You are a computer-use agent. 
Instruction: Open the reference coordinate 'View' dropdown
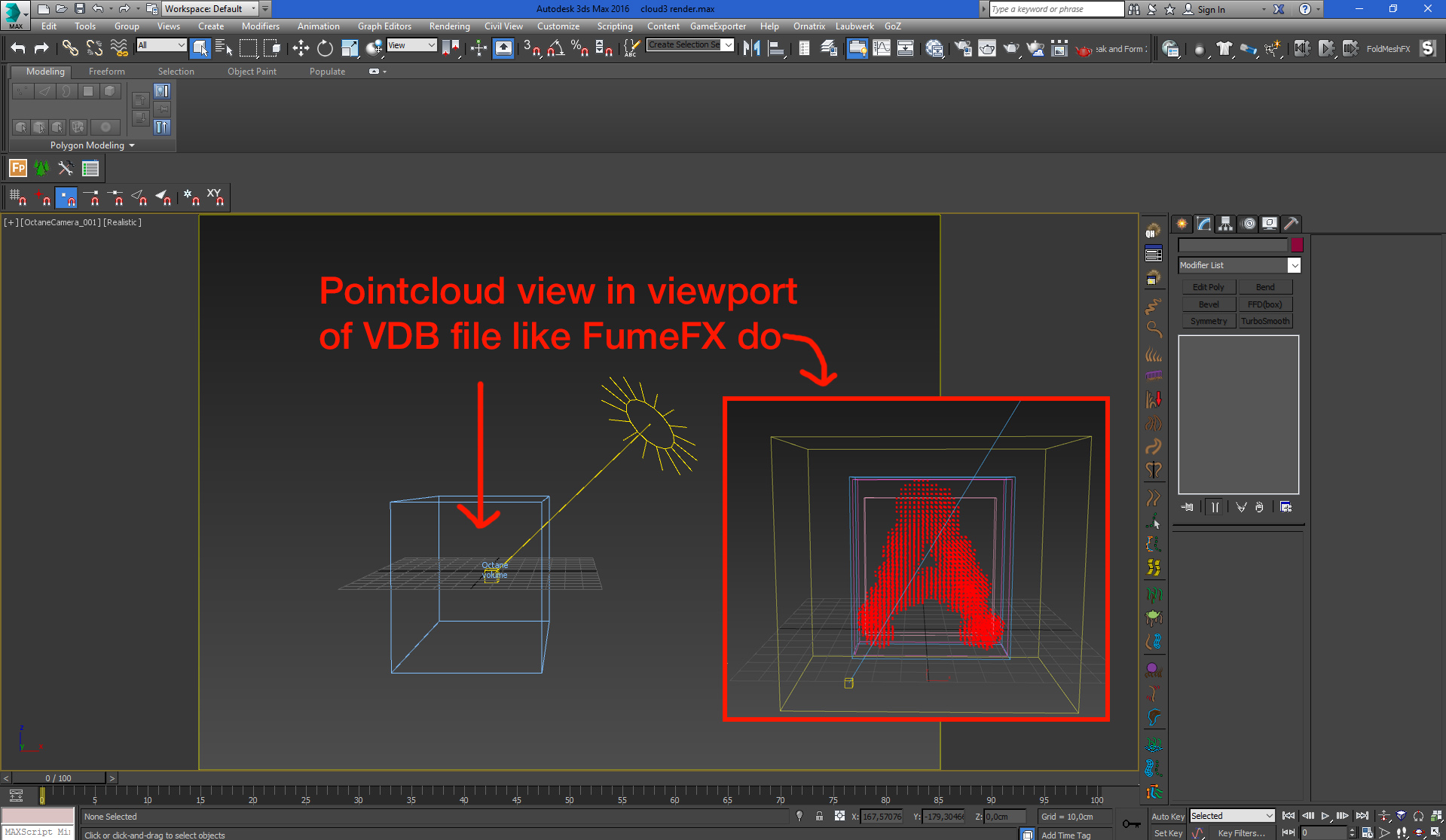(412, 45)
